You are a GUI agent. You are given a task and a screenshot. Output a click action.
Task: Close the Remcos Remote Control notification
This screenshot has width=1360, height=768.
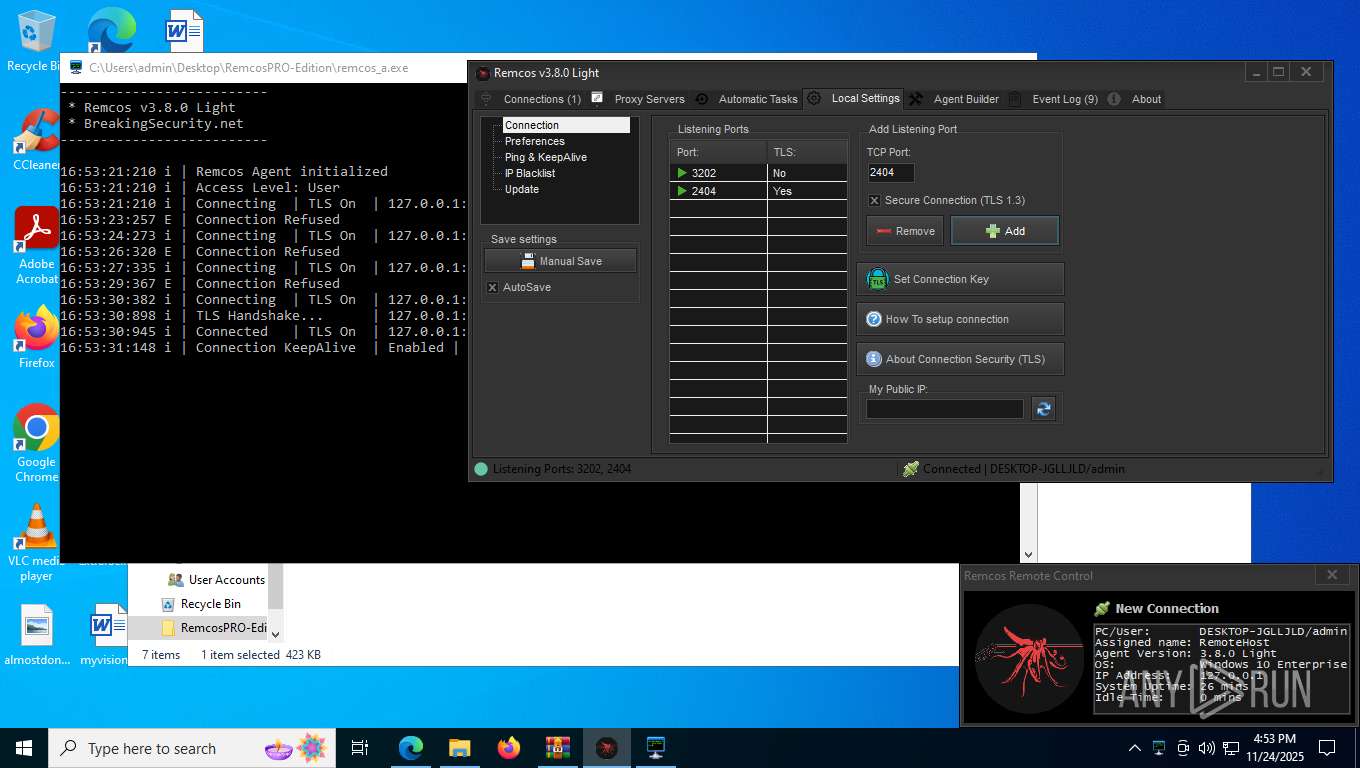1332,575
